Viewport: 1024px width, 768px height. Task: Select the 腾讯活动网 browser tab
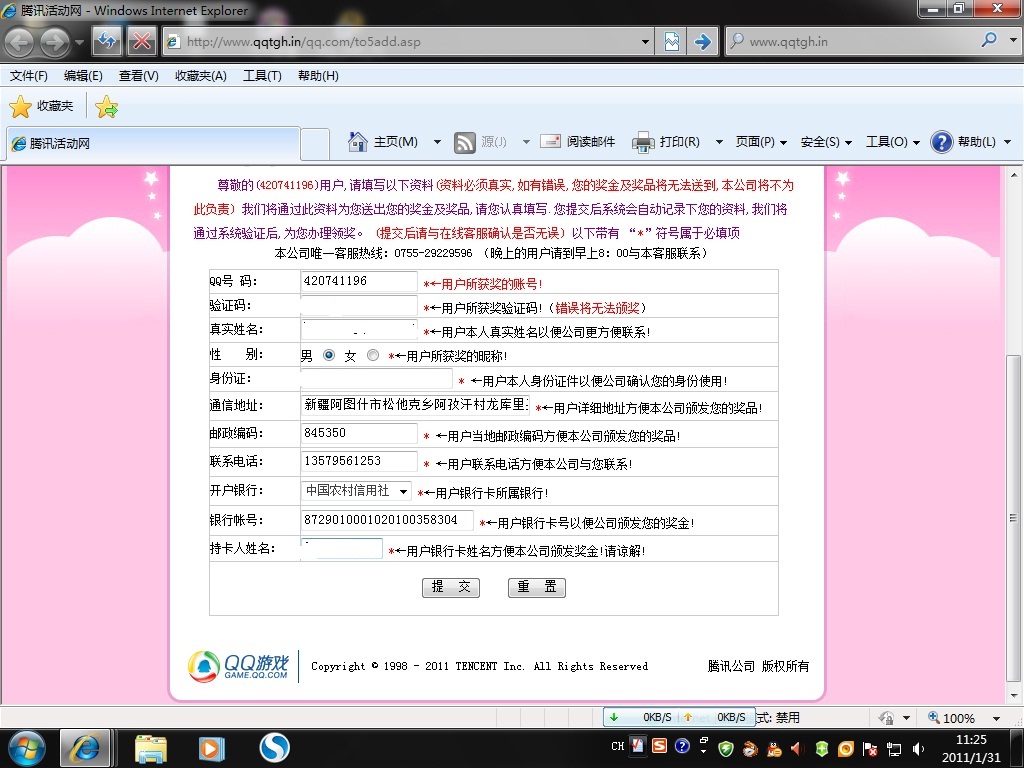click(x=153, y=143)
